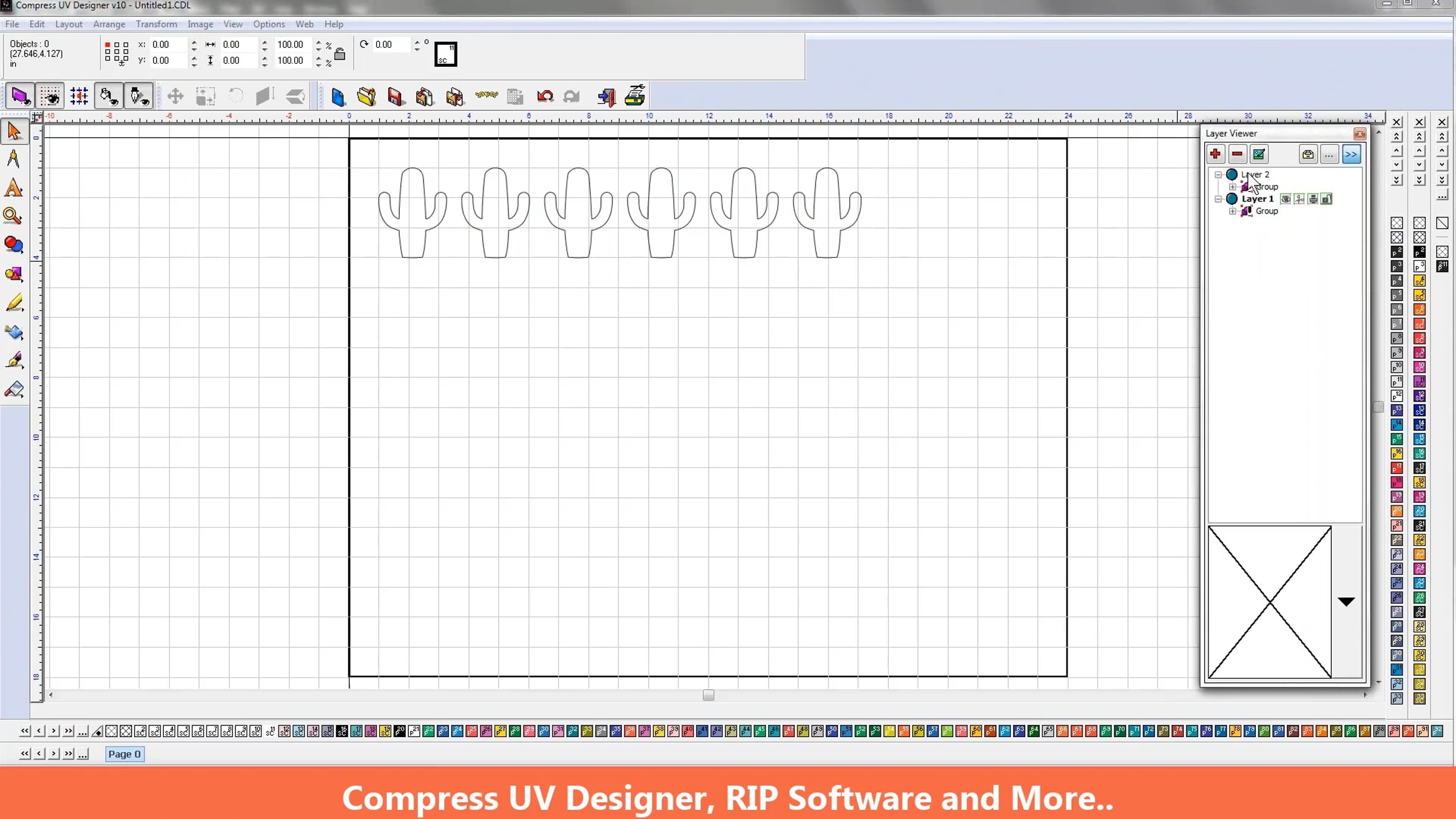Choose the Text tool letter A

pos(13,189)
